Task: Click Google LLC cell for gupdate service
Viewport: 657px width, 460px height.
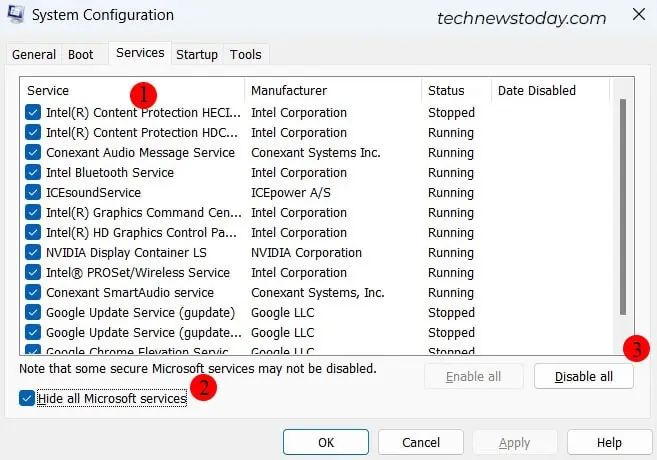Action: 282,313
